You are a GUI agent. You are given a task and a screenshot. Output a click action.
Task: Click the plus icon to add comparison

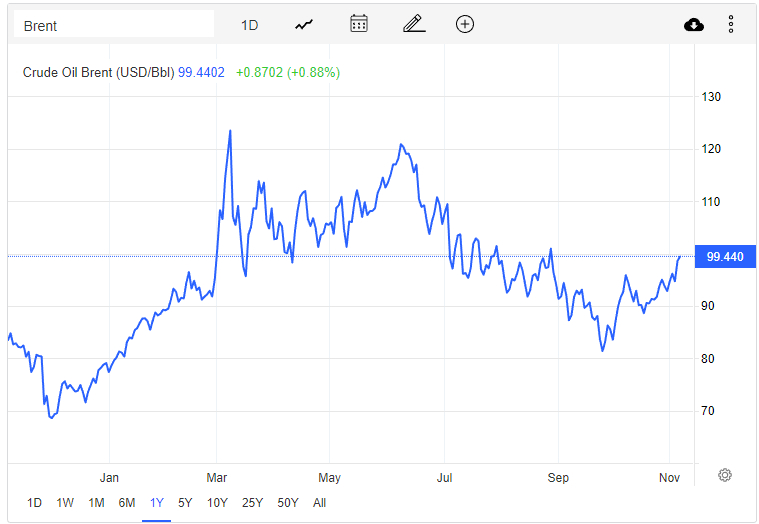[464, 24]
